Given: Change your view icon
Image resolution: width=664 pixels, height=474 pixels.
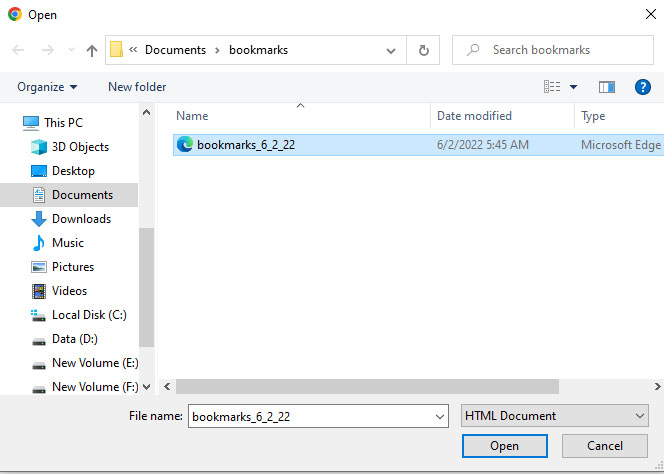Looking at the screenshot, I should coord(552,87).
